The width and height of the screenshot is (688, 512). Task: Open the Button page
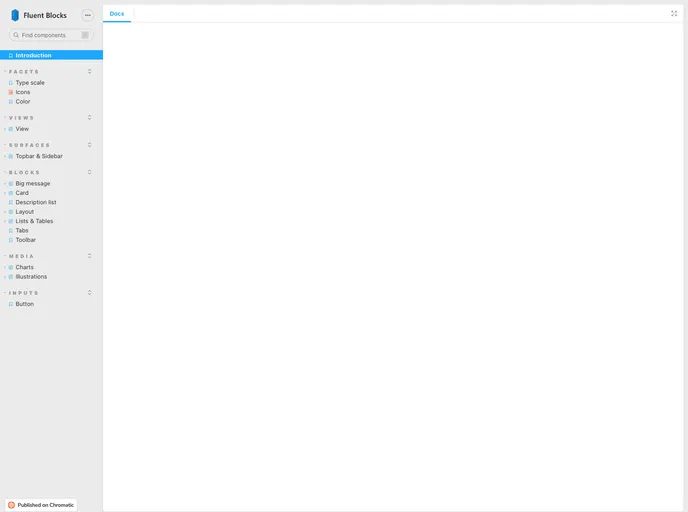click(x=25, y=304)
